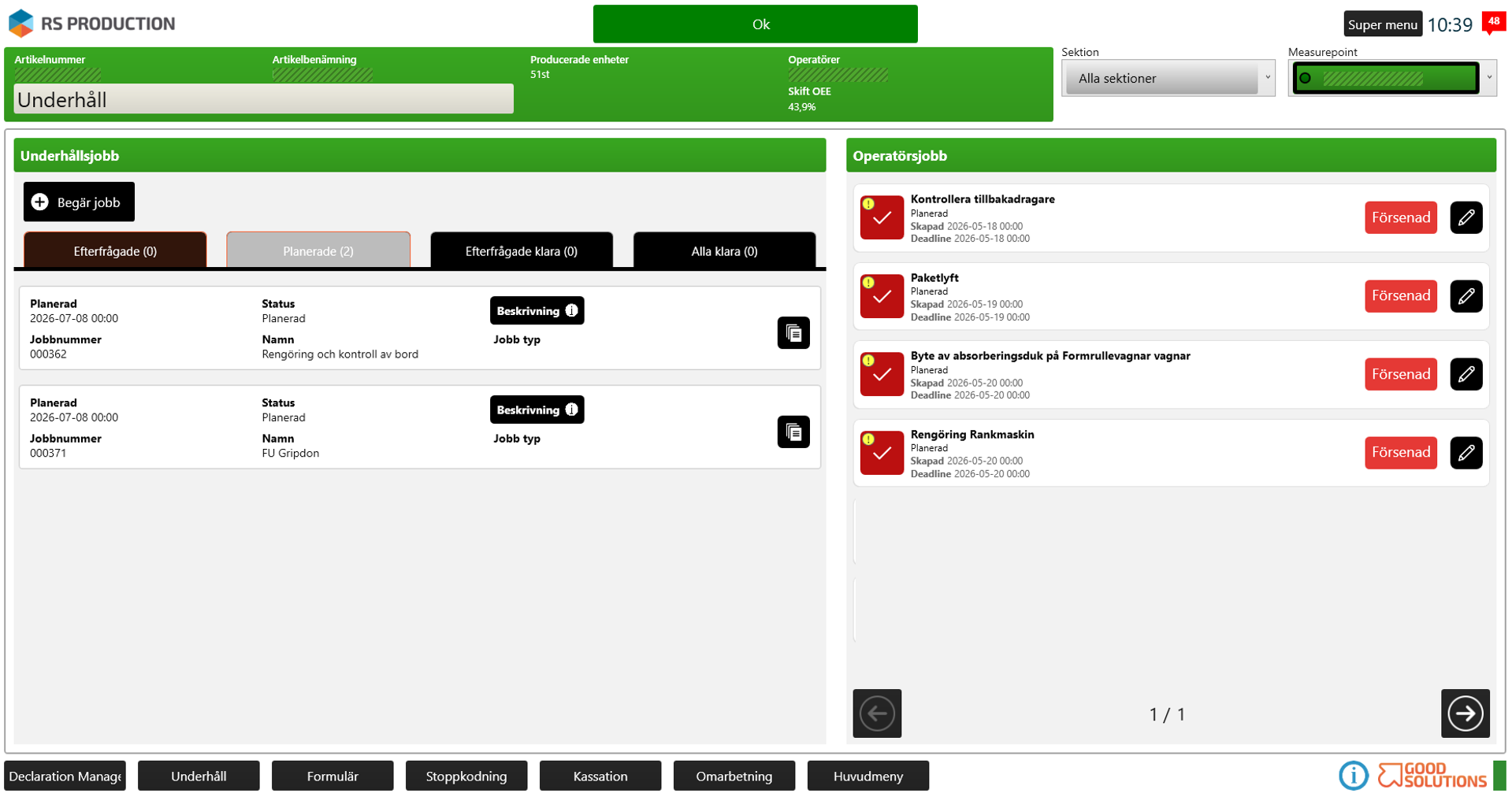Click the RS Production logo
The image size is (1512, 797).
click(x=91, y=24)
